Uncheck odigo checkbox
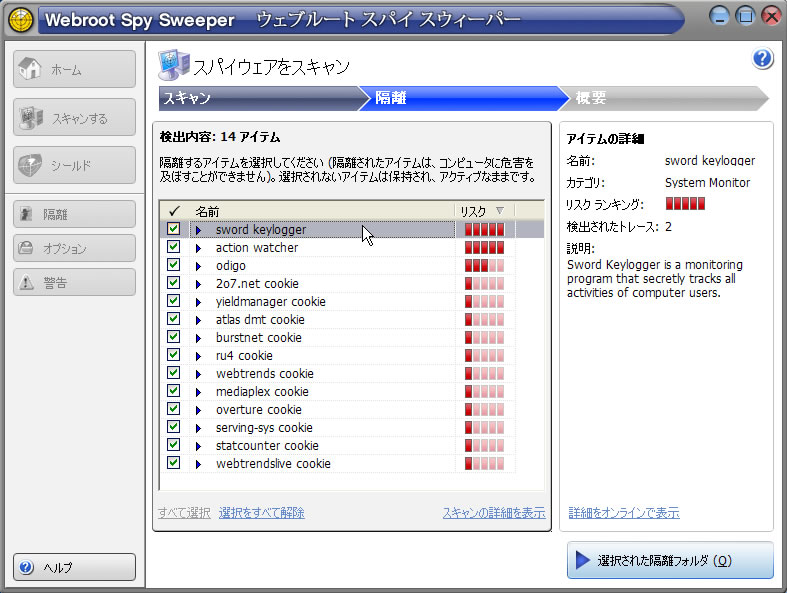This screenshot has width=787, height=593. pos(174,265)
